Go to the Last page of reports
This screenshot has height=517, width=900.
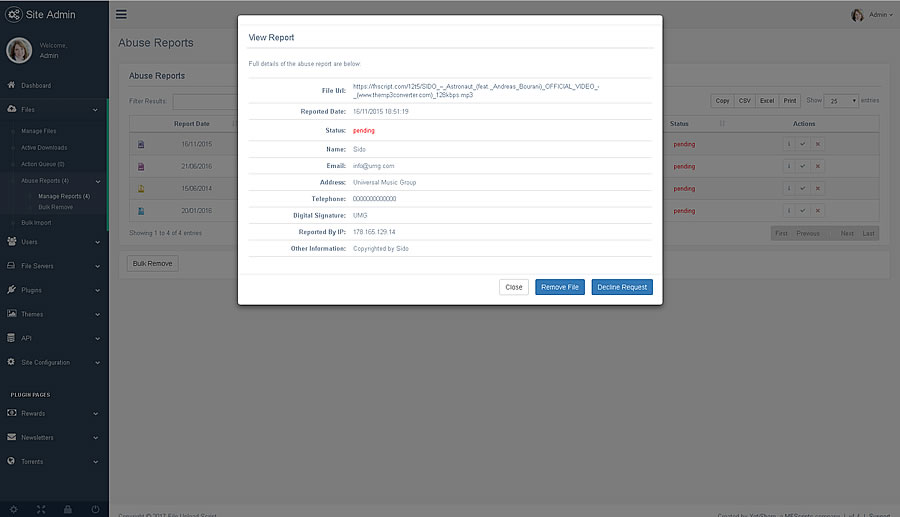pos(868,234)
